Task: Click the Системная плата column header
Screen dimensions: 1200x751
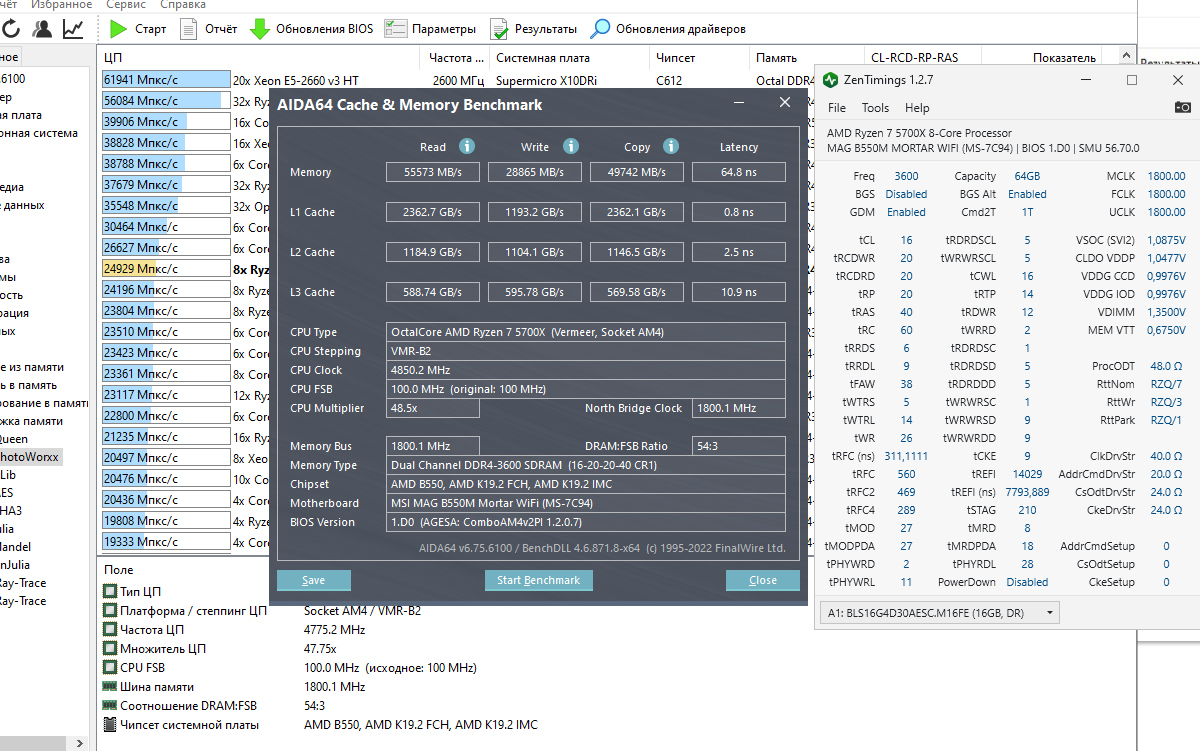Action: [570, 58]
